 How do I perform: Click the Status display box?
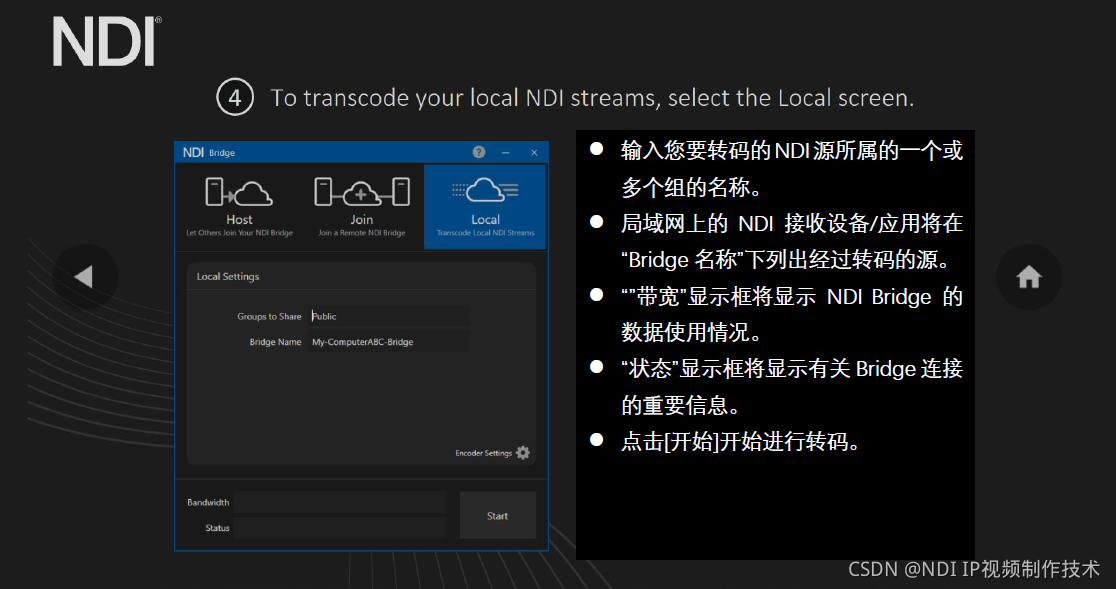pyautogui.click(x=339, y=528)
